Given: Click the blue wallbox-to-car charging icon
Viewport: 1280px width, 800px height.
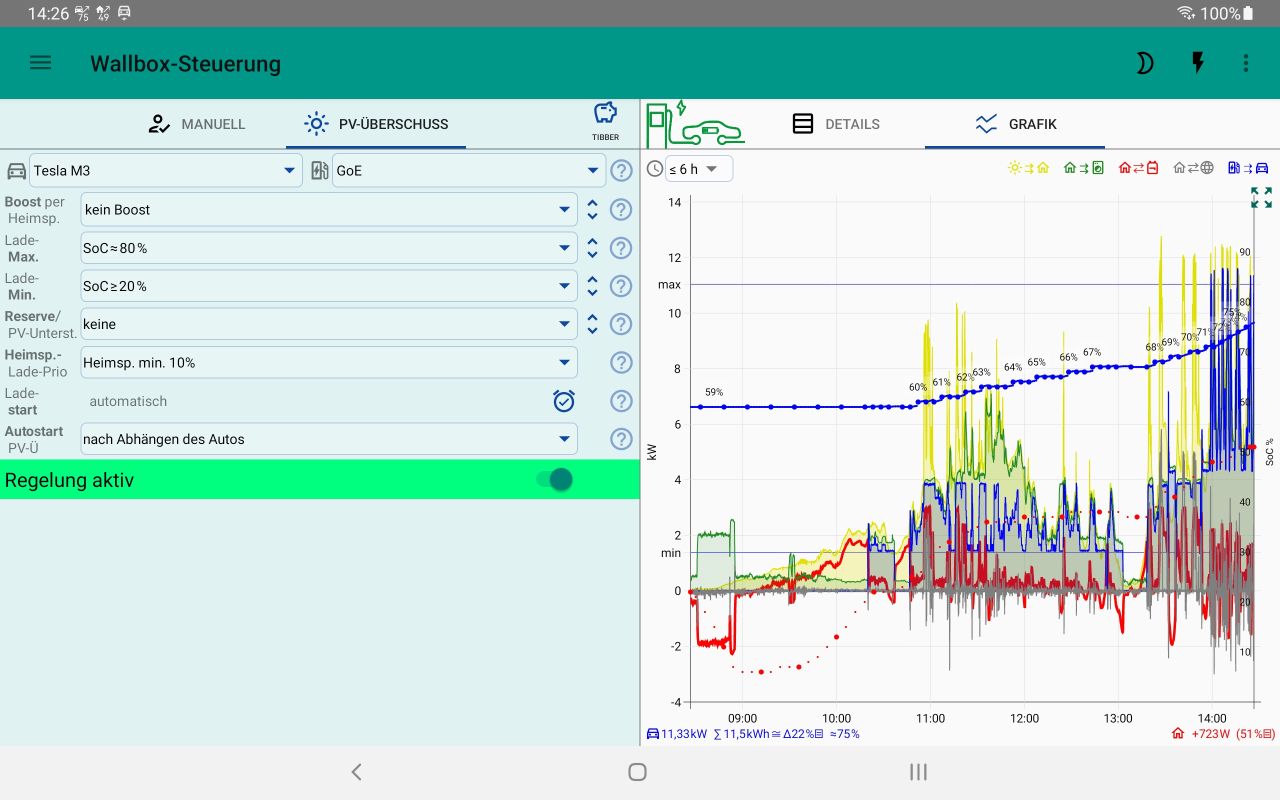Looking at the screenshot, I should click(1248, 167).
